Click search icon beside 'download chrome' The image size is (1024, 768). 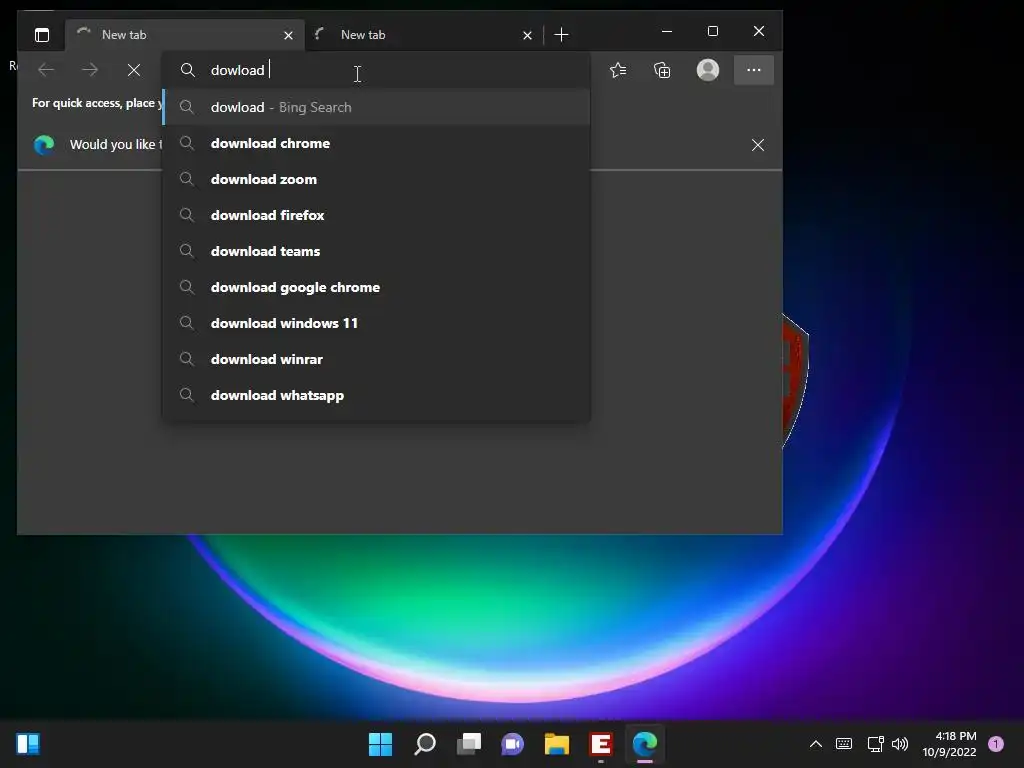pos(187,143)
